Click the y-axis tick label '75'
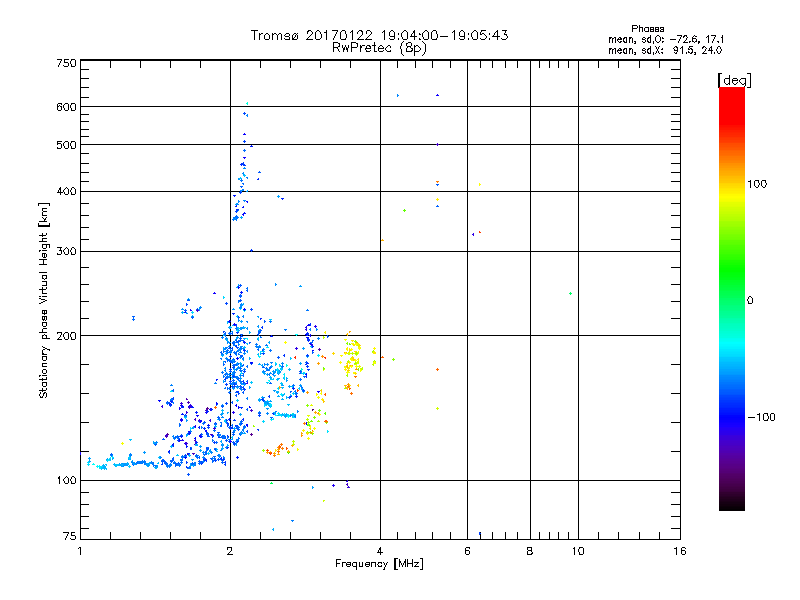 click(70, 536)
